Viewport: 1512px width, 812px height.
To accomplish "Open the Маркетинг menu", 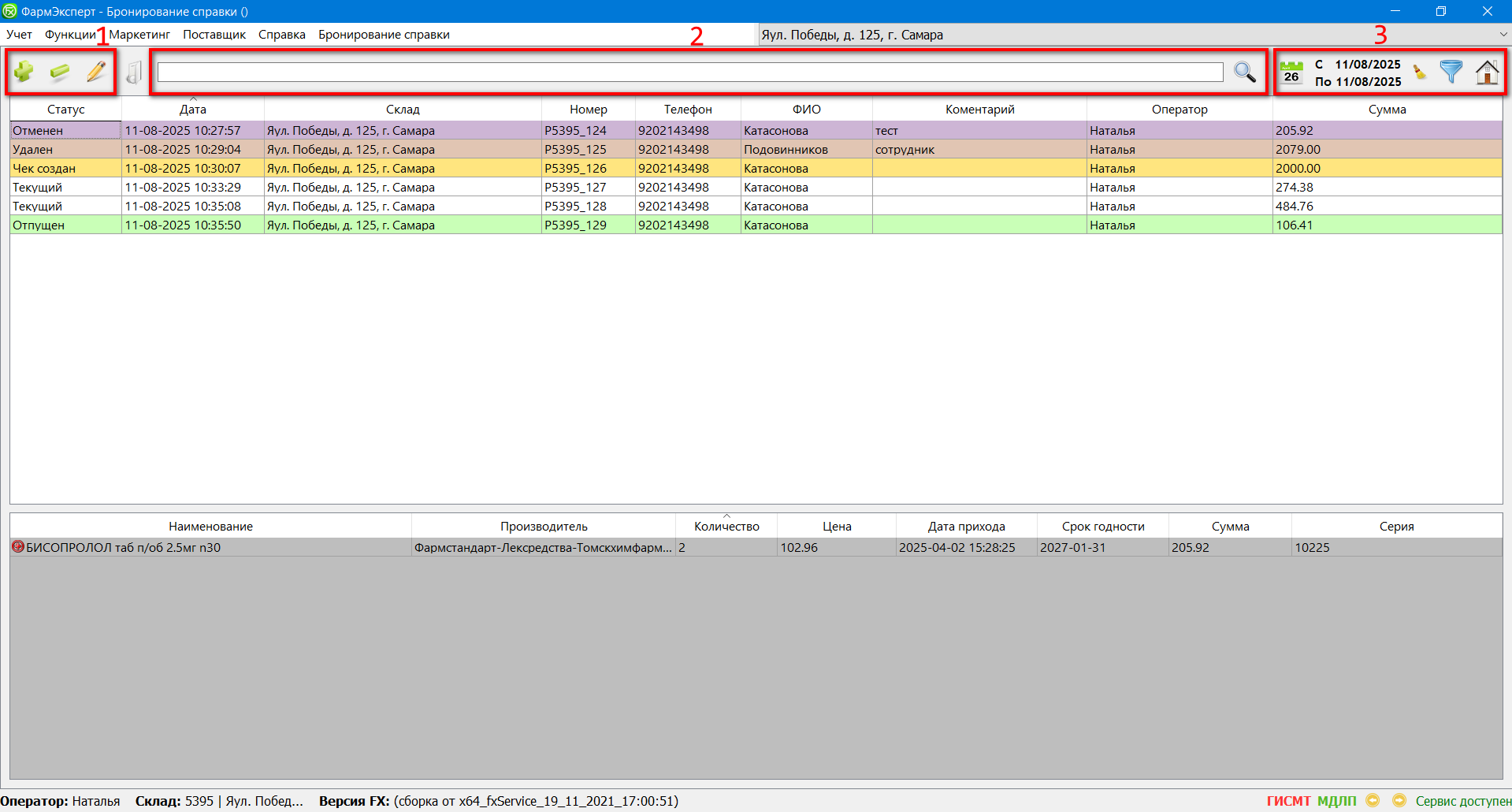I will (x=139, y=35).
